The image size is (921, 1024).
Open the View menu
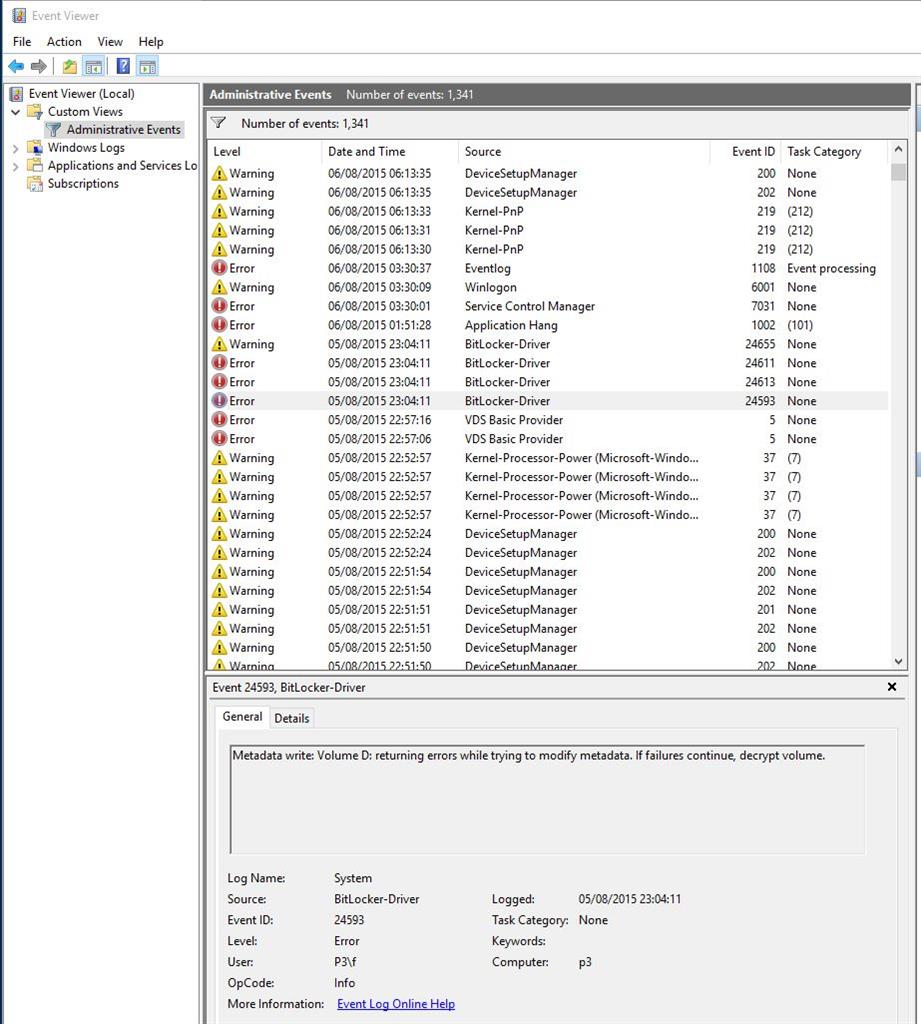(x=110, y=42)
